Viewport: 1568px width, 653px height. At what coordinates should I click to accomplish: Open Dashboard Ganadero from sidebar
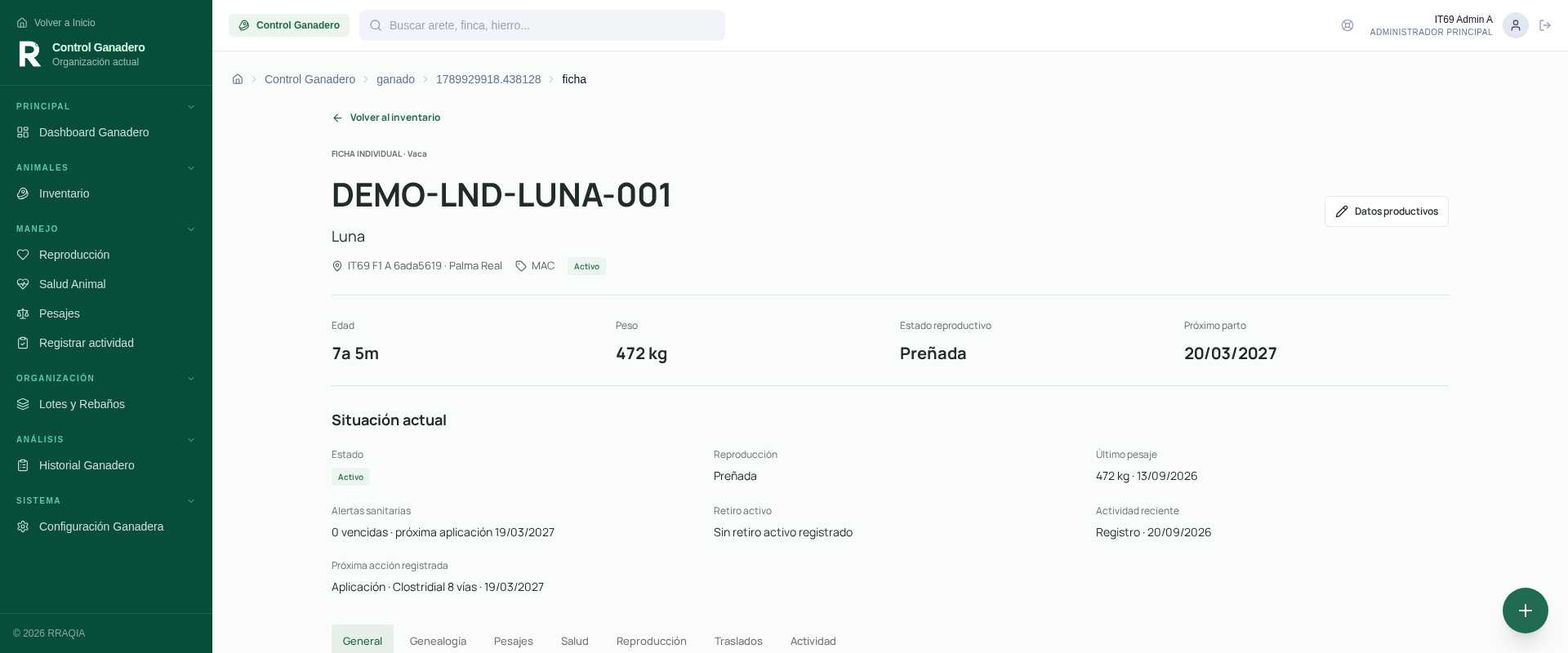click(106, 133)
